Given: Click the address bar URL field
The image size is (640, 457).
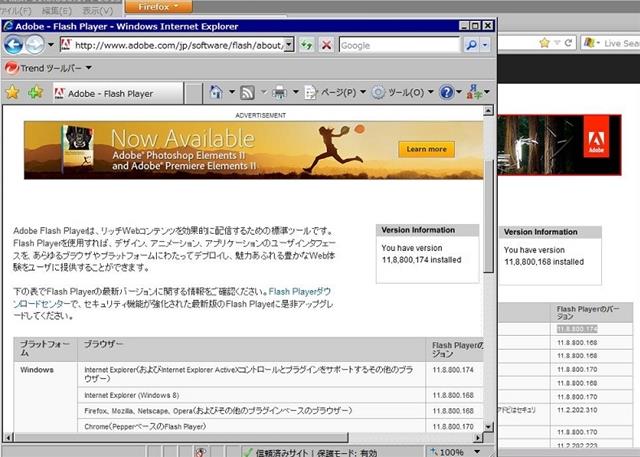Looking at the screenshot, I should point(177,45).
